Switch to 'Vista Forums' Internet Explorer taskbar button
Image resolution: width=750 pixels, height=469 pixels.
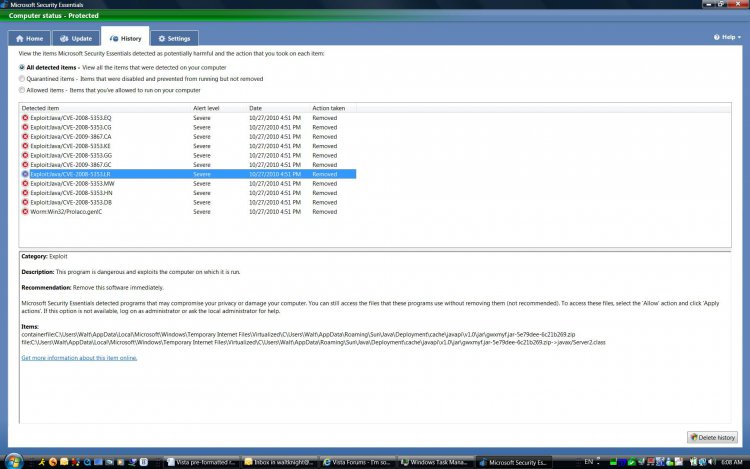(357, 462)
